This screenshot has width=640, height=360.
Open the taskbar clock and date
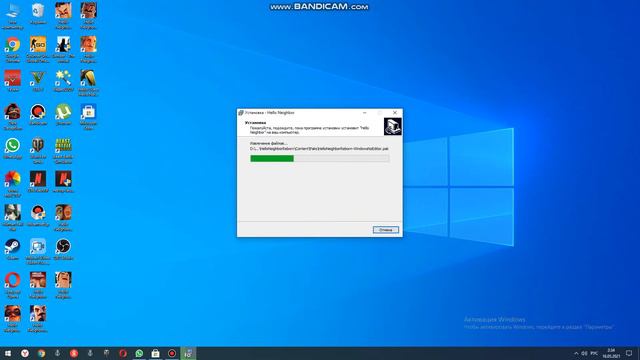[611, 353]
